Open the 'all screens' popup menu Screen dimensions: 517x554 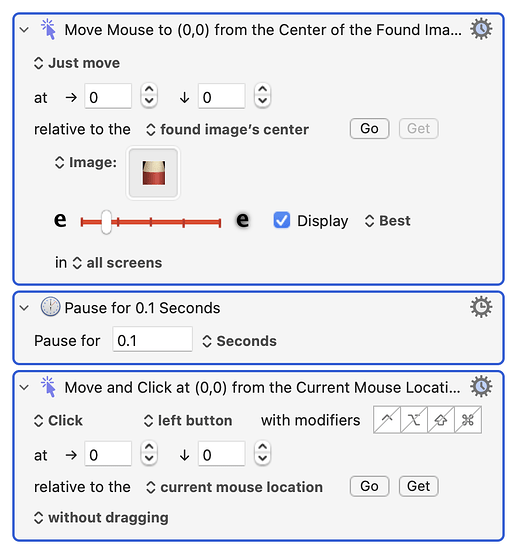(117, 263)
